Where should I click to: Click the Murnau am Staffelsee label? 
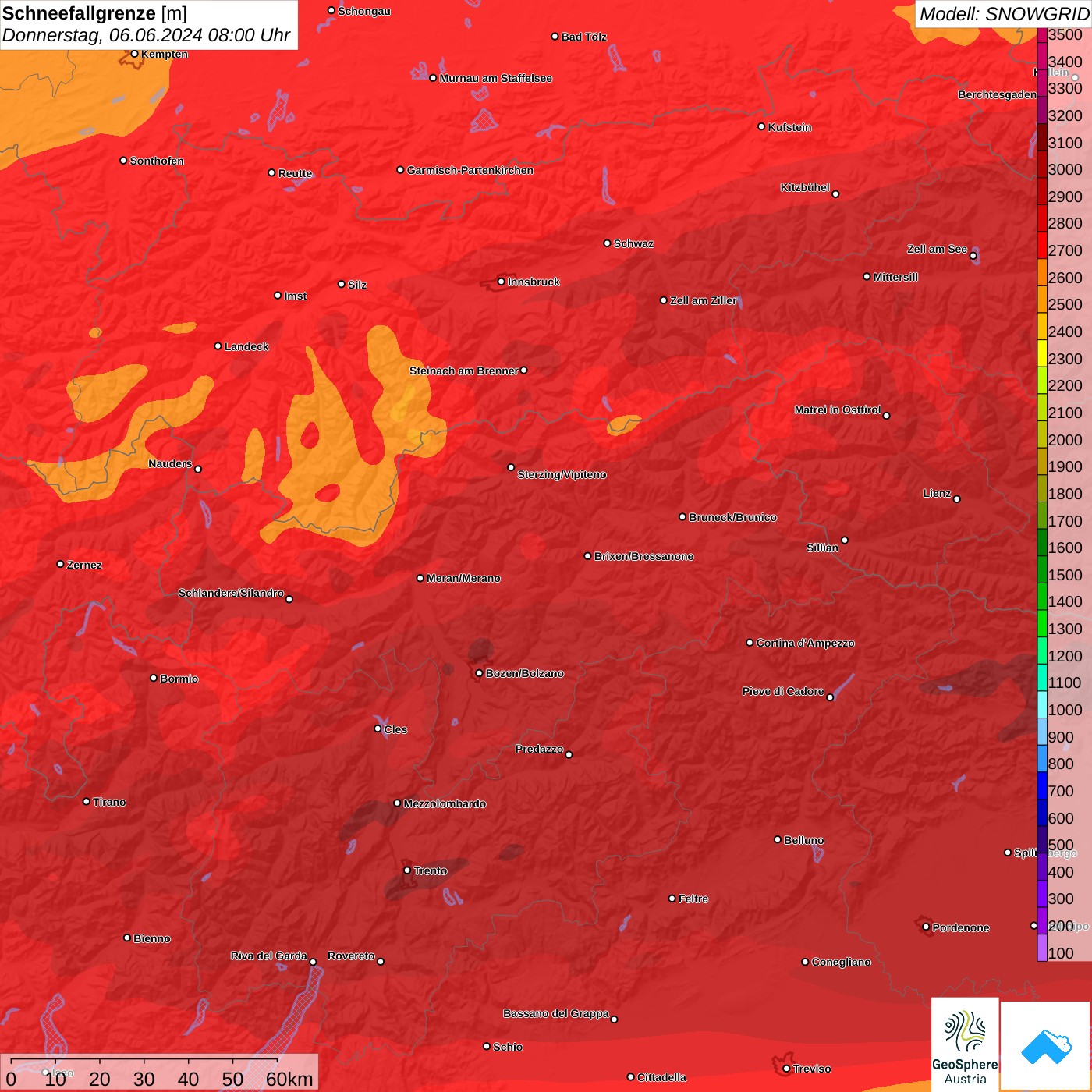495,78
